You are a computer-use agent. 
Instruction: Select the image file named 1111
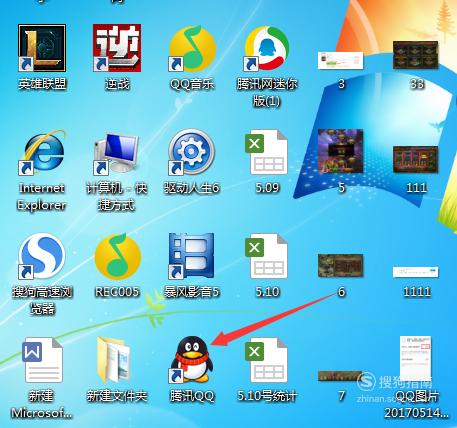pyautogui.click(x=415, y=272)
